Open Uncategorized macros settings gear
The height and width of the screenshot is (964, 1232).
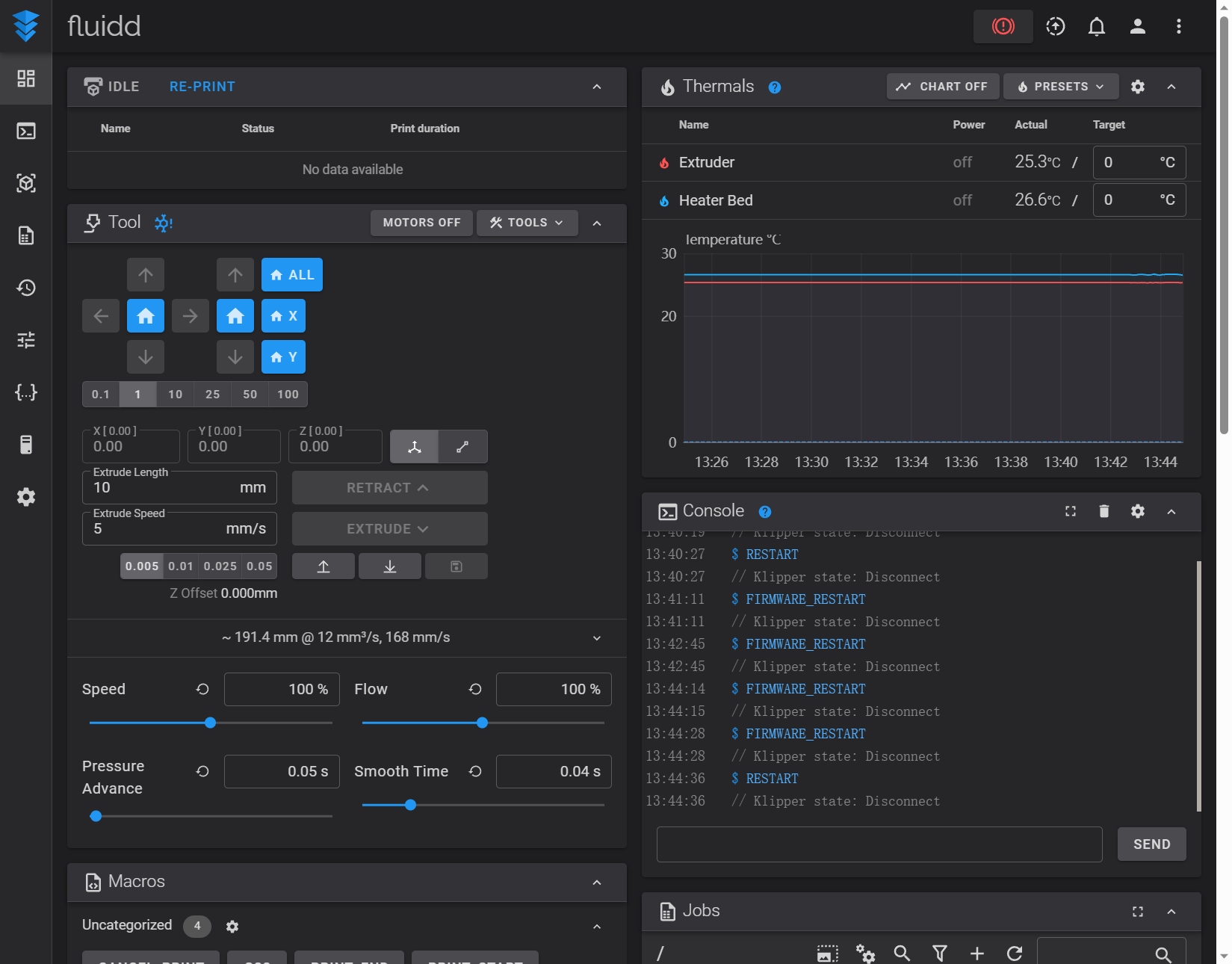click(x=232, y=927)
